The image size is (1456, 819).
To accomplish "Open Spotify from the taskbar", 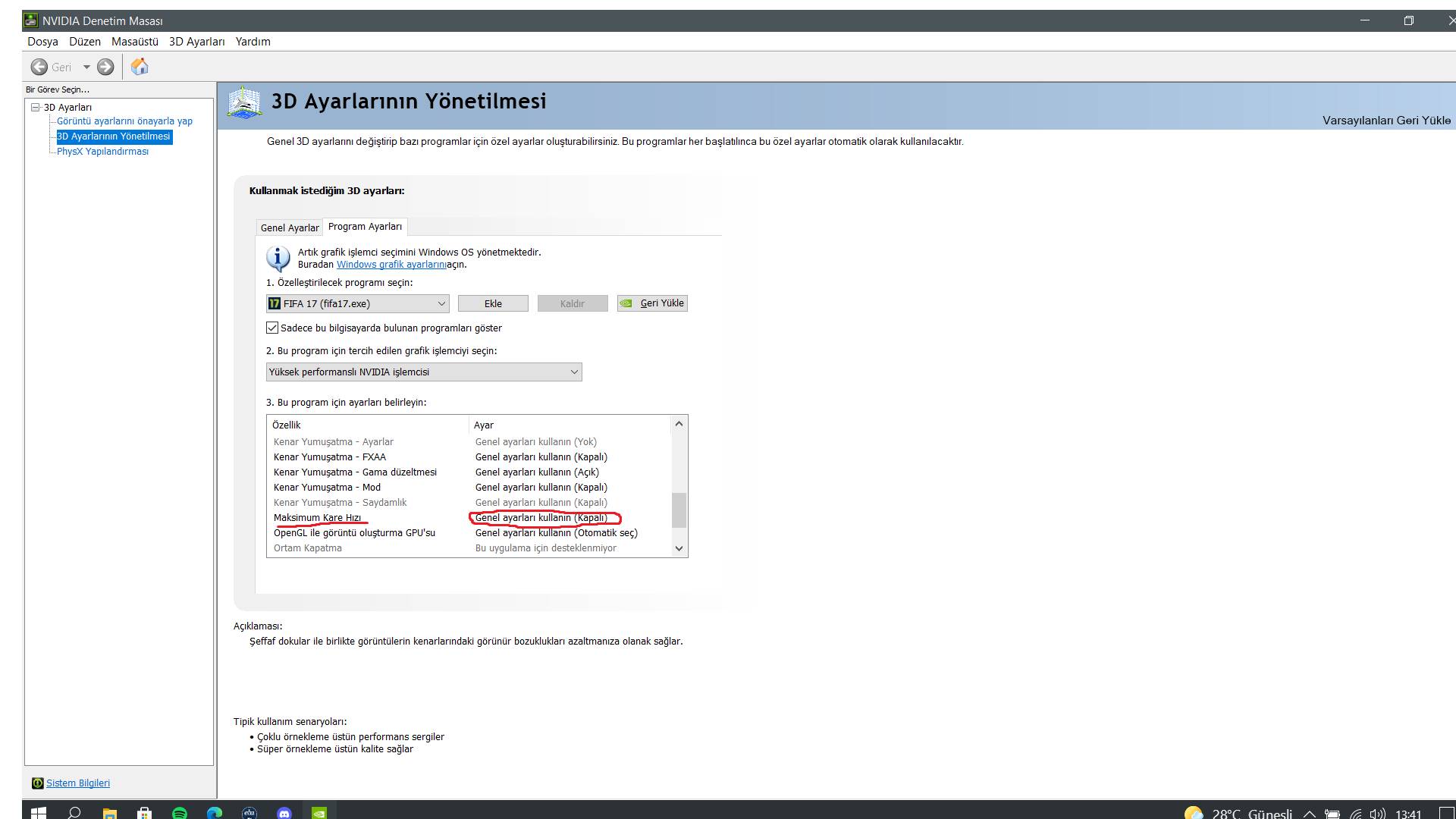I will [x=180, y=813].
